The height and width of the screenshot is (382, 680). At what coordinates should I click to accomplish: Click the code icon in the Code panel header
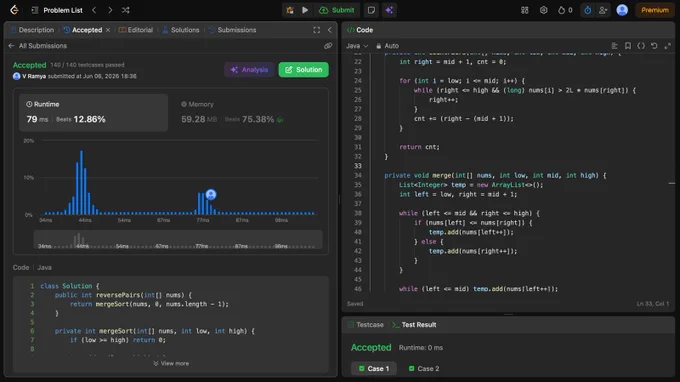pos(350,30)
